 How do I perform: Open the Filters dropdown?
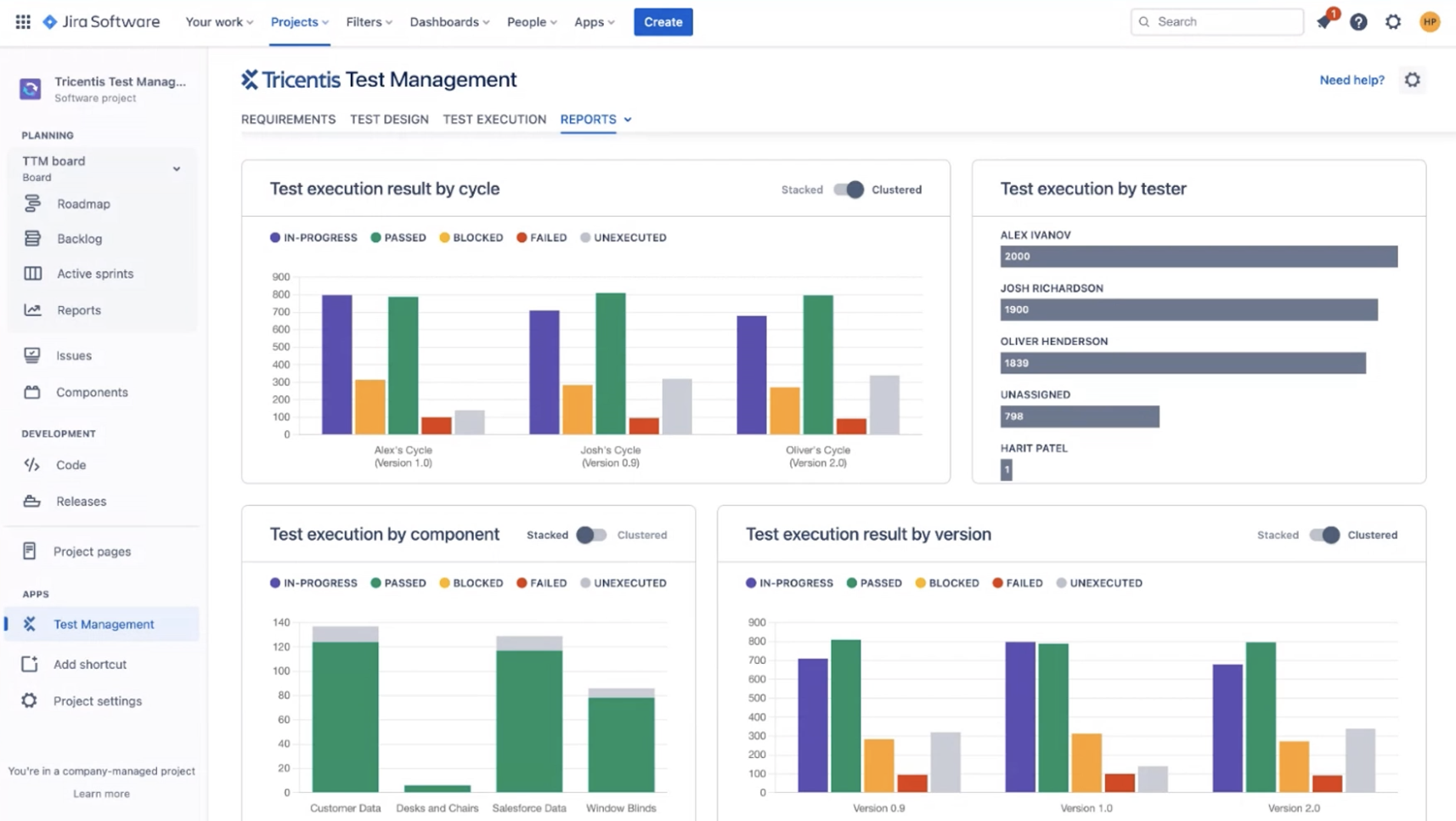pyautogui.click(x=369, y=22)
